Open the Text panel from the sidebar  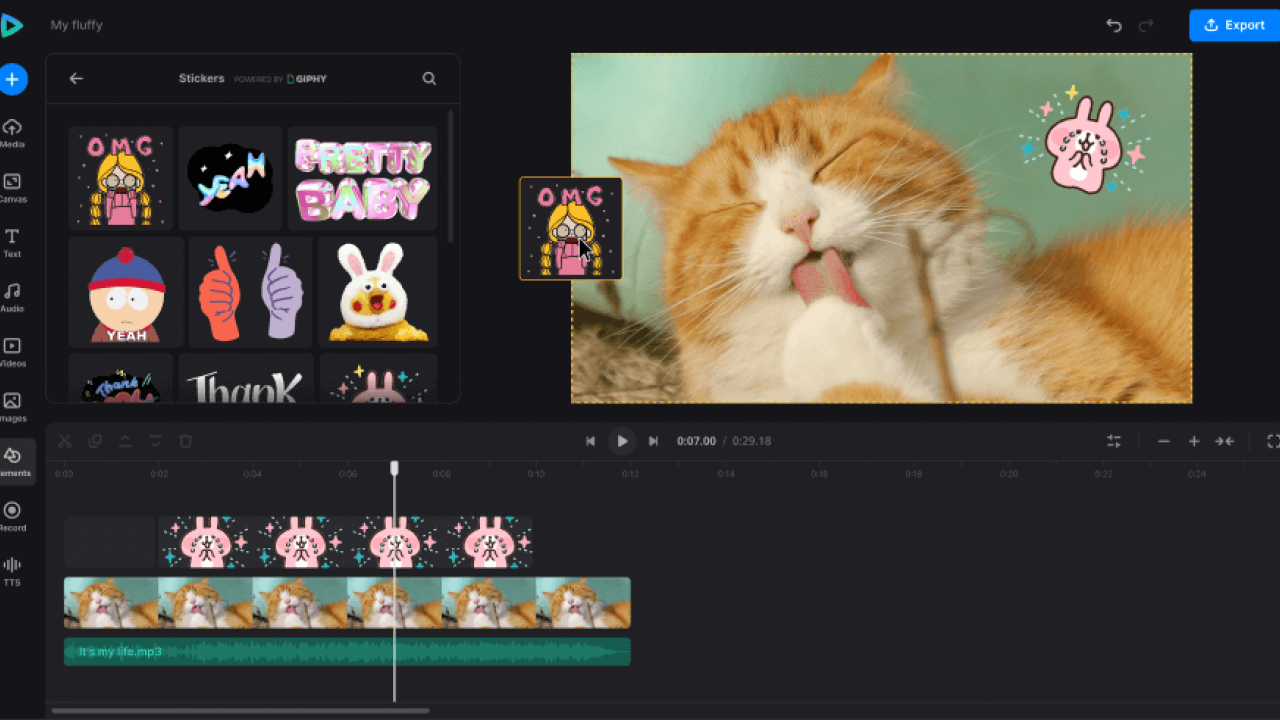(13, 241)
